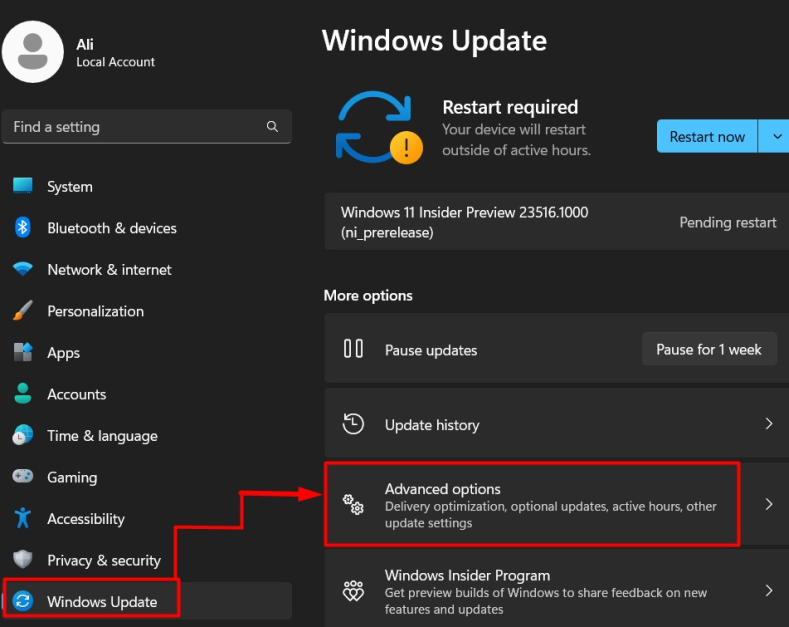Click the Windows Update page title
Screen dimensions: 789x627
(434, 40)
